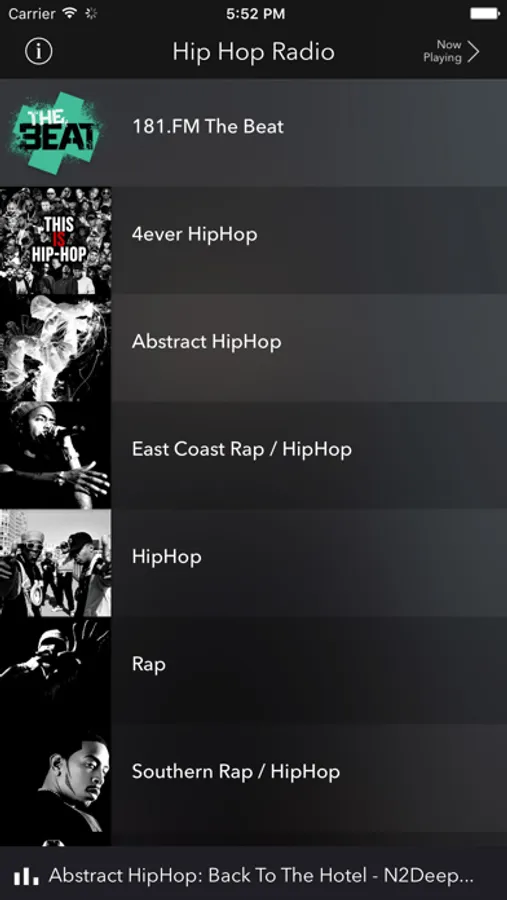Tap the equalizer bars playing icon
This screenshot has width=507, height=900.
tap(26, 876)
